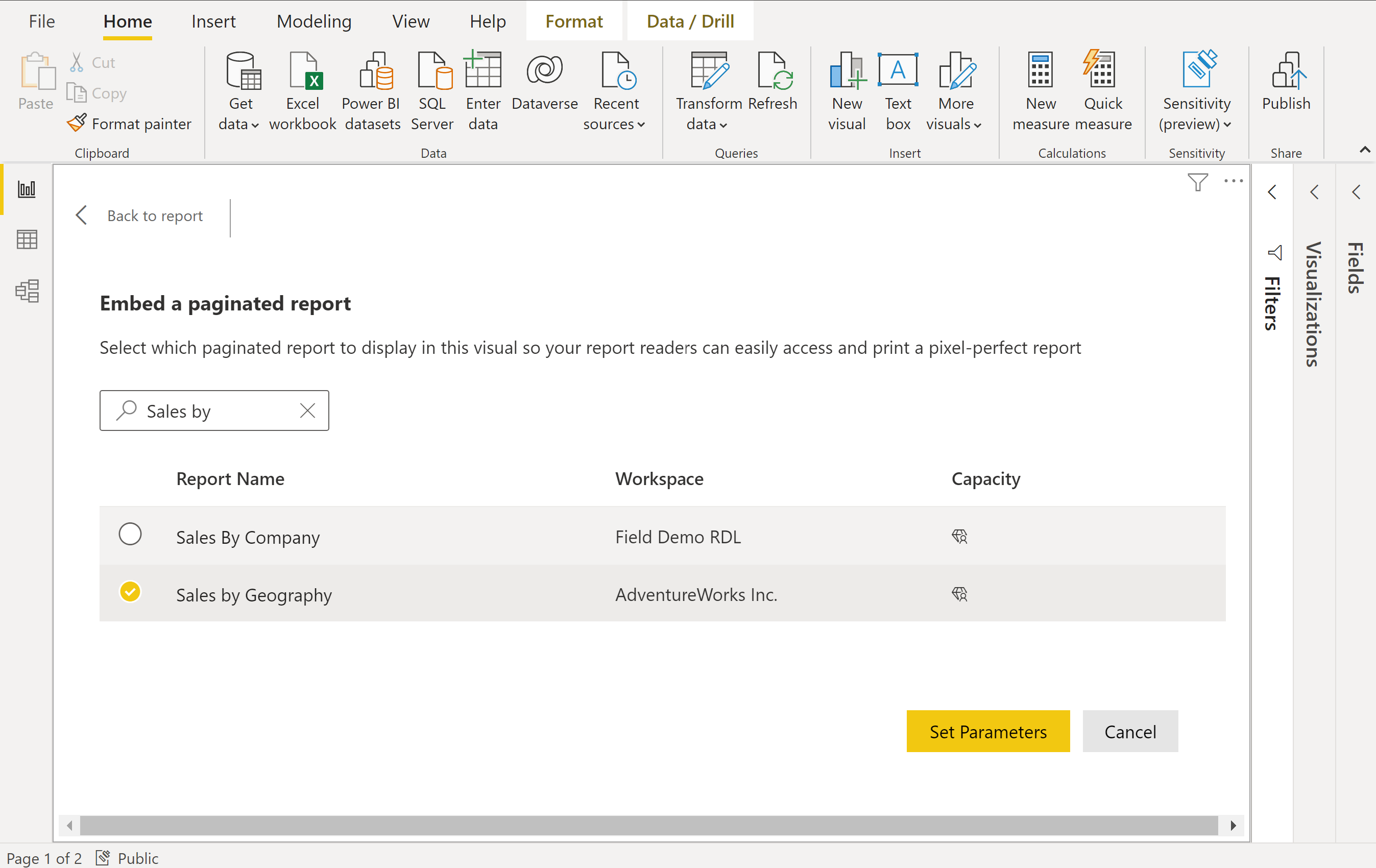
Task: Click the search input field
Action: 214,410
